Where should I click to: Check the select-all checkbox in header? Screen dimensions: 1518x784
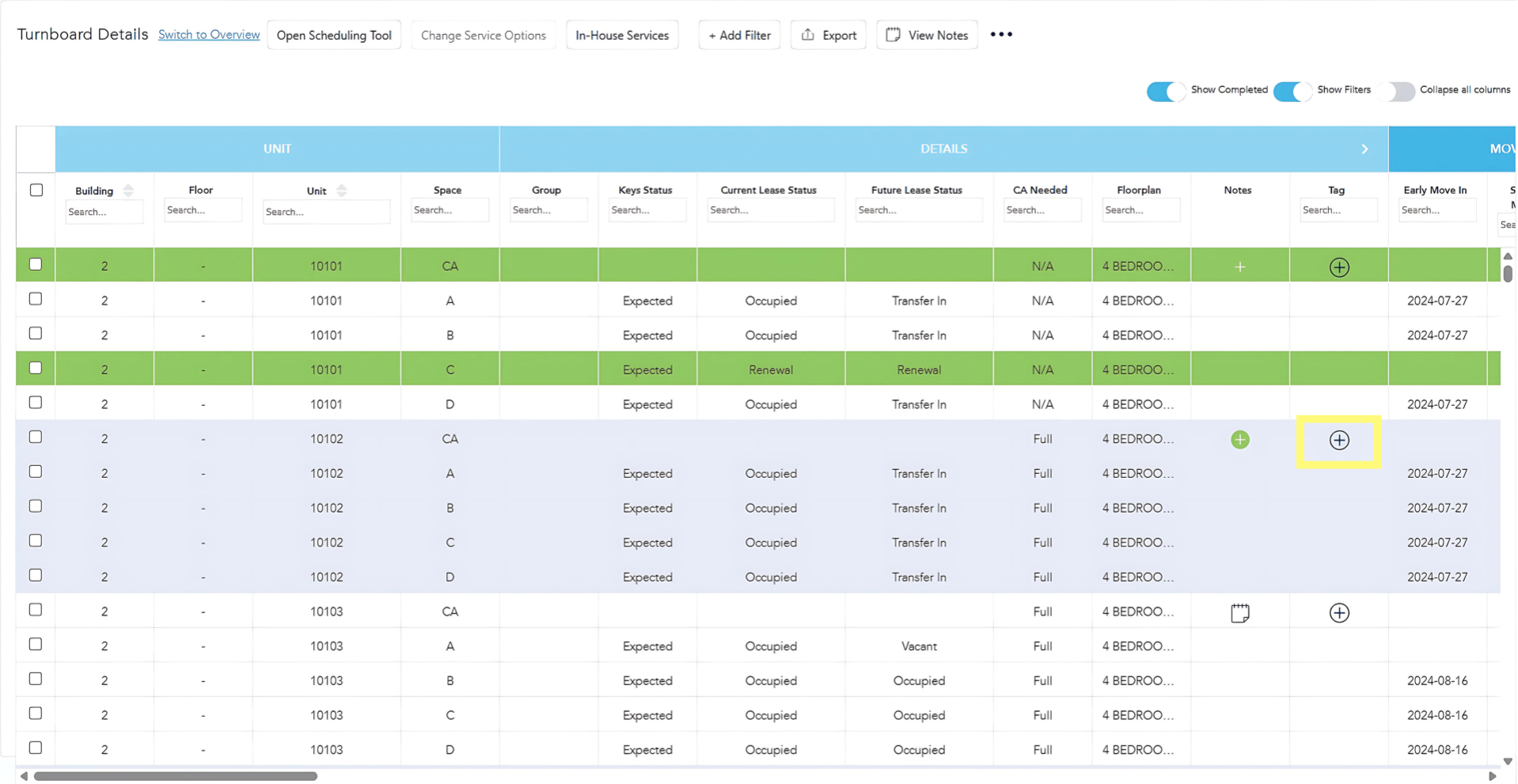(36, 190)
